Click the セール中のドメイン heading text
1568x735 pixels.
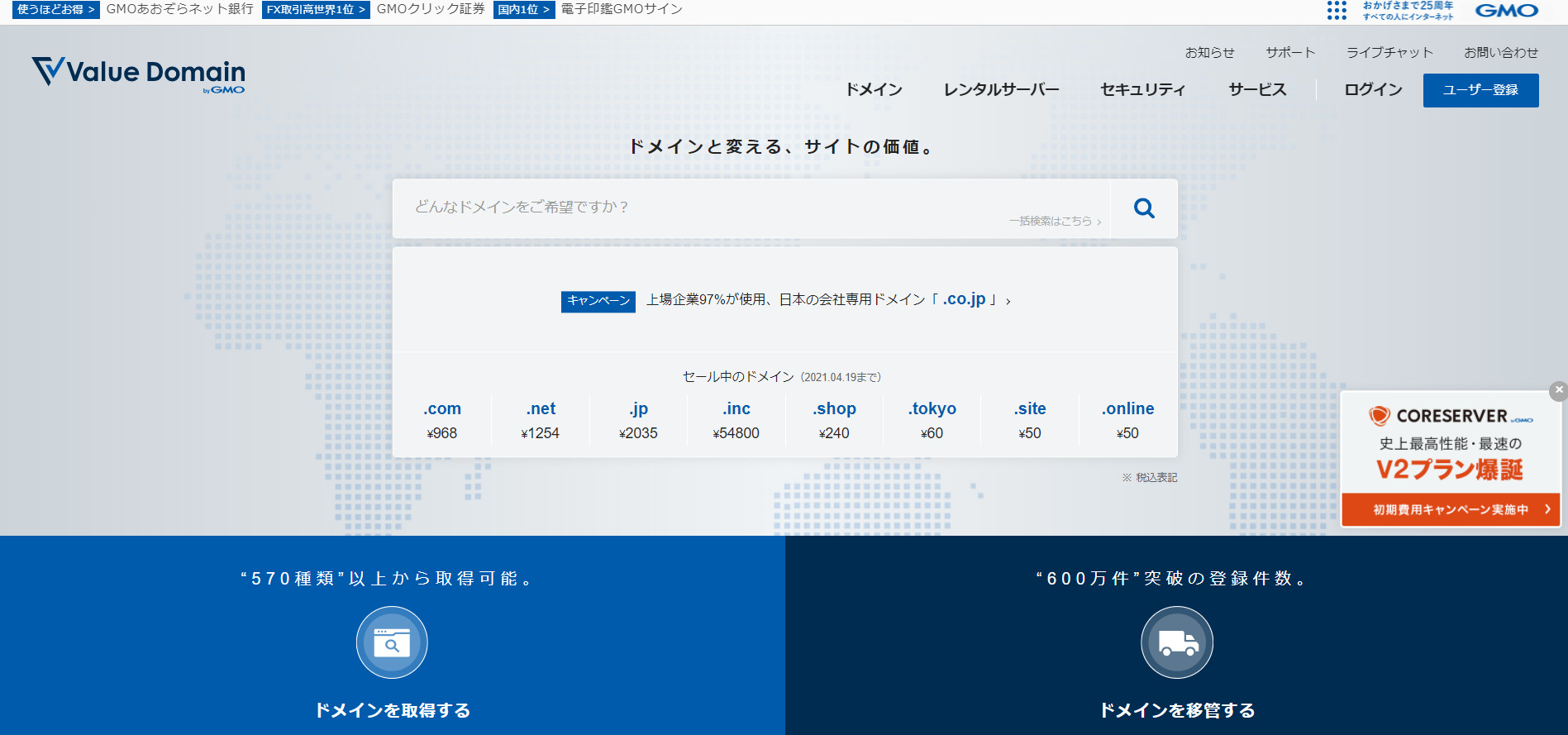coord(738,377)
